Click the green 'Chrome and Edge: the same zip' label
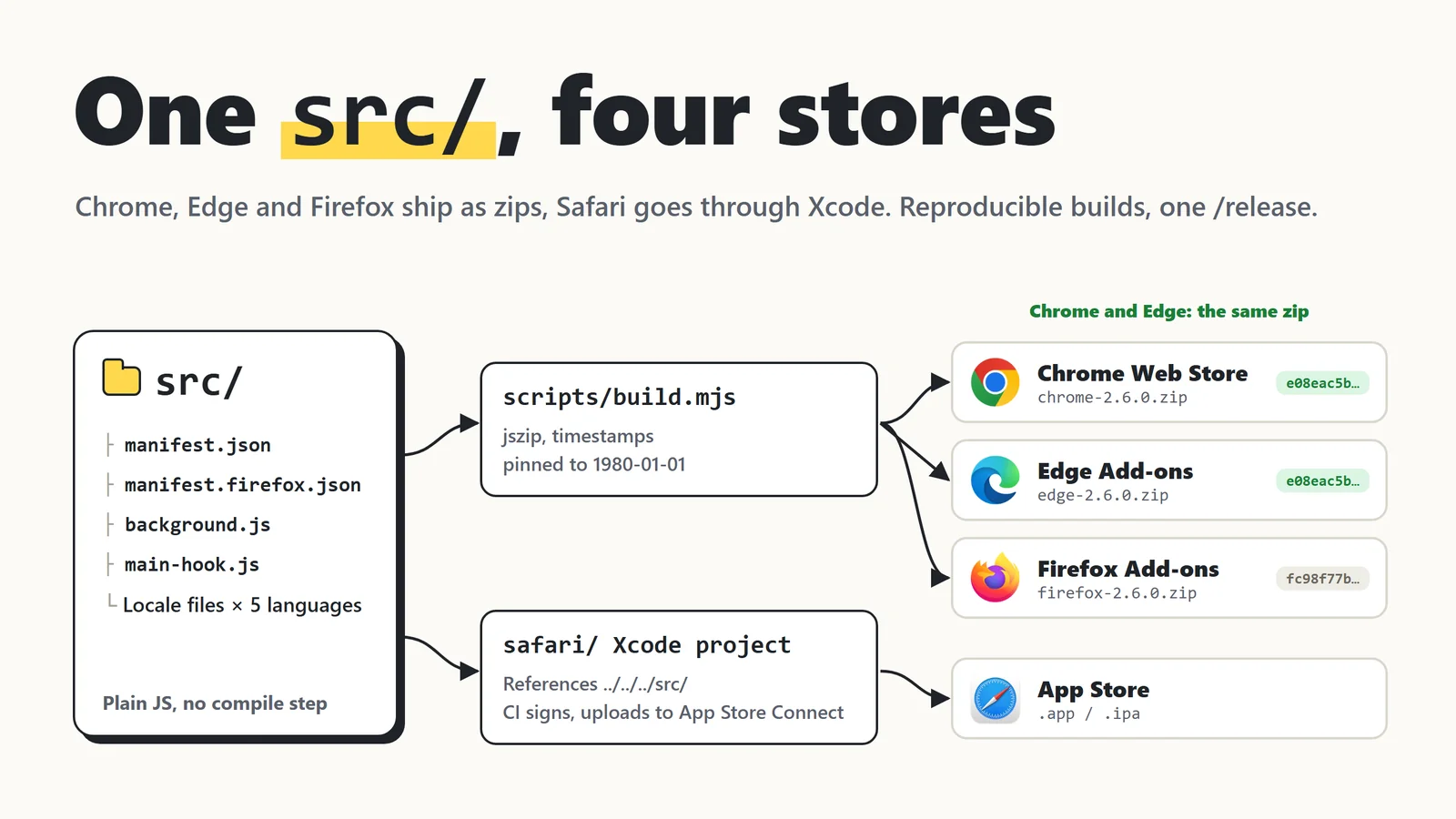 point(1168,311)
